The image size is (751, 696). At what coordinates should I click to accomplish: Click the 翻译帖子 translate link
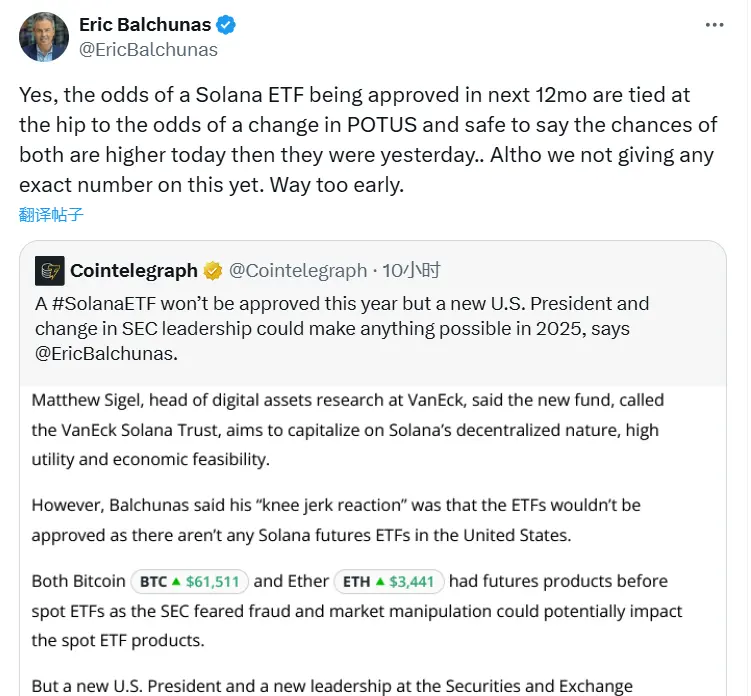coord(51,214)
